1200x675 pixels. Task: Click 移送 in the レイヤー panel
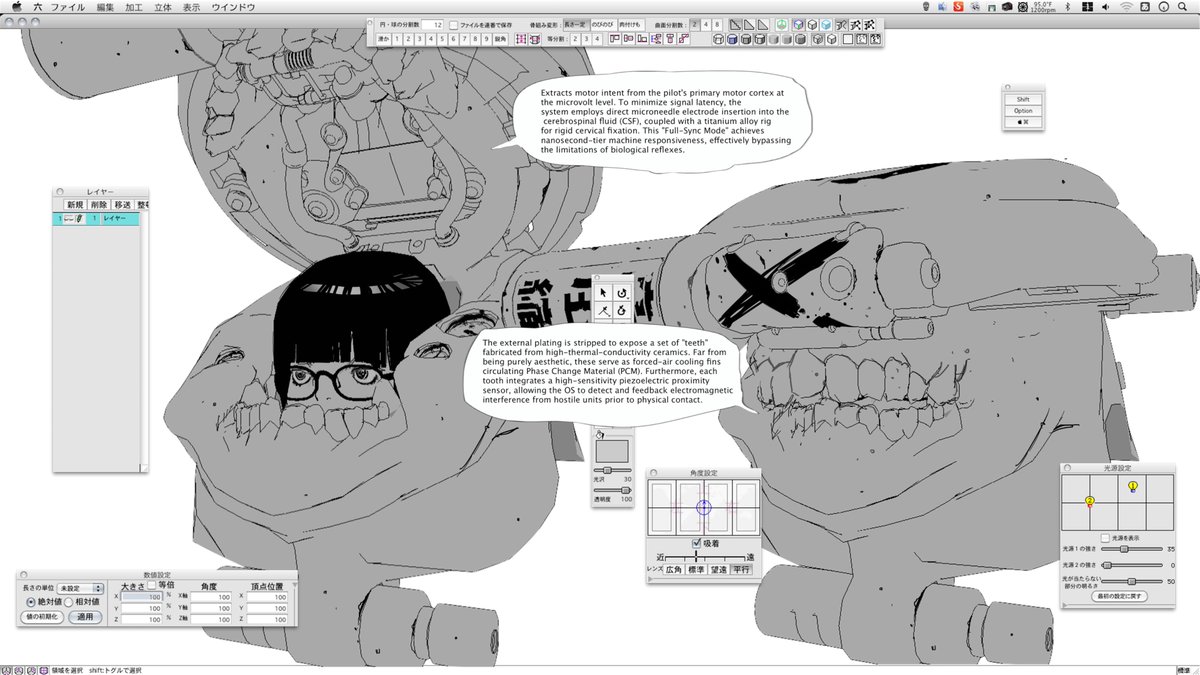[x=123, y=205]
